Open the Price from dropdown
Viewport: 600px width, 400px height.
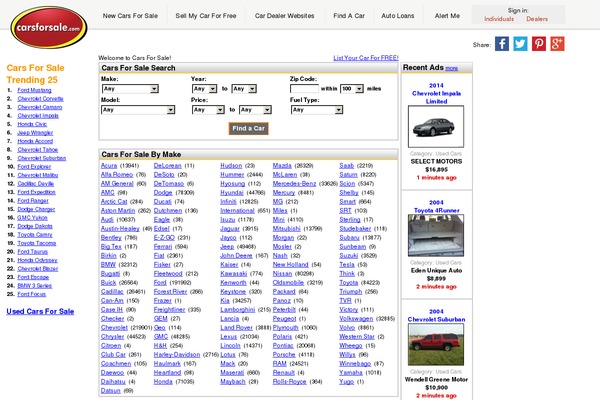[208, 110]
